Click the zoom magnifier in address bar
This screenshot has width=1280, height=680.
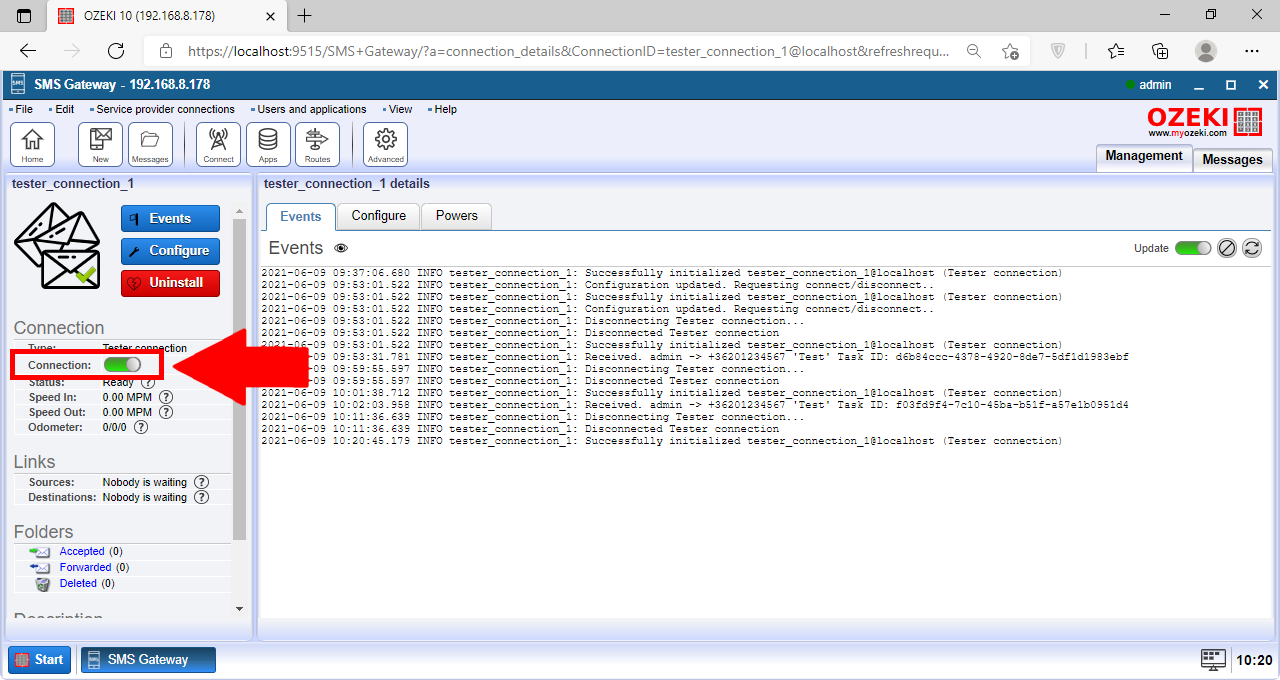point(973,51)
